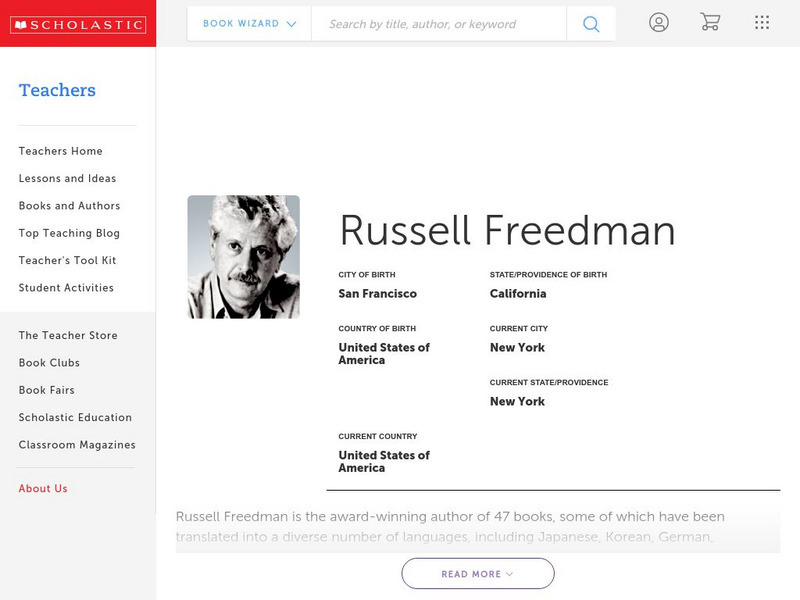The height and width of the screenshot is (600, 800).
Task: Click the About Us link
Action: (x=43, y=489)
